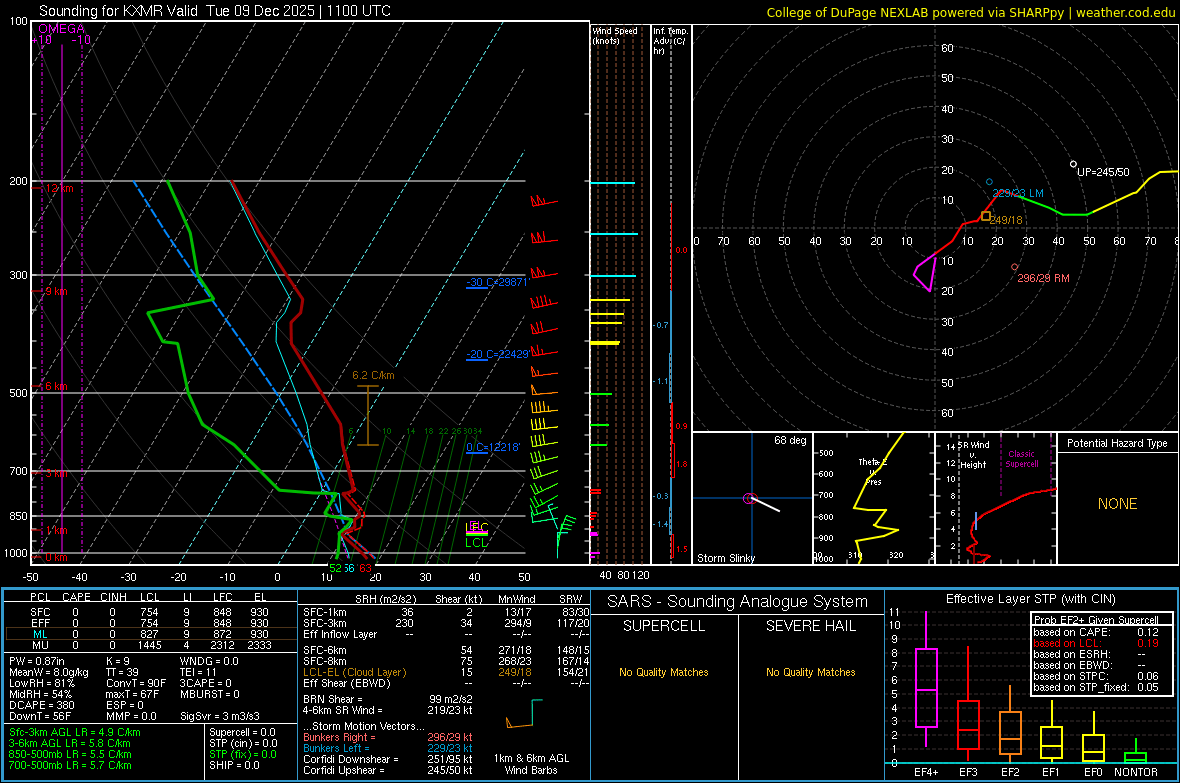Click the ConvT = 90F value
Image resolution: width=1180 pixels, height=783 pixels.
pyautogui.click(x=136, y=683)
